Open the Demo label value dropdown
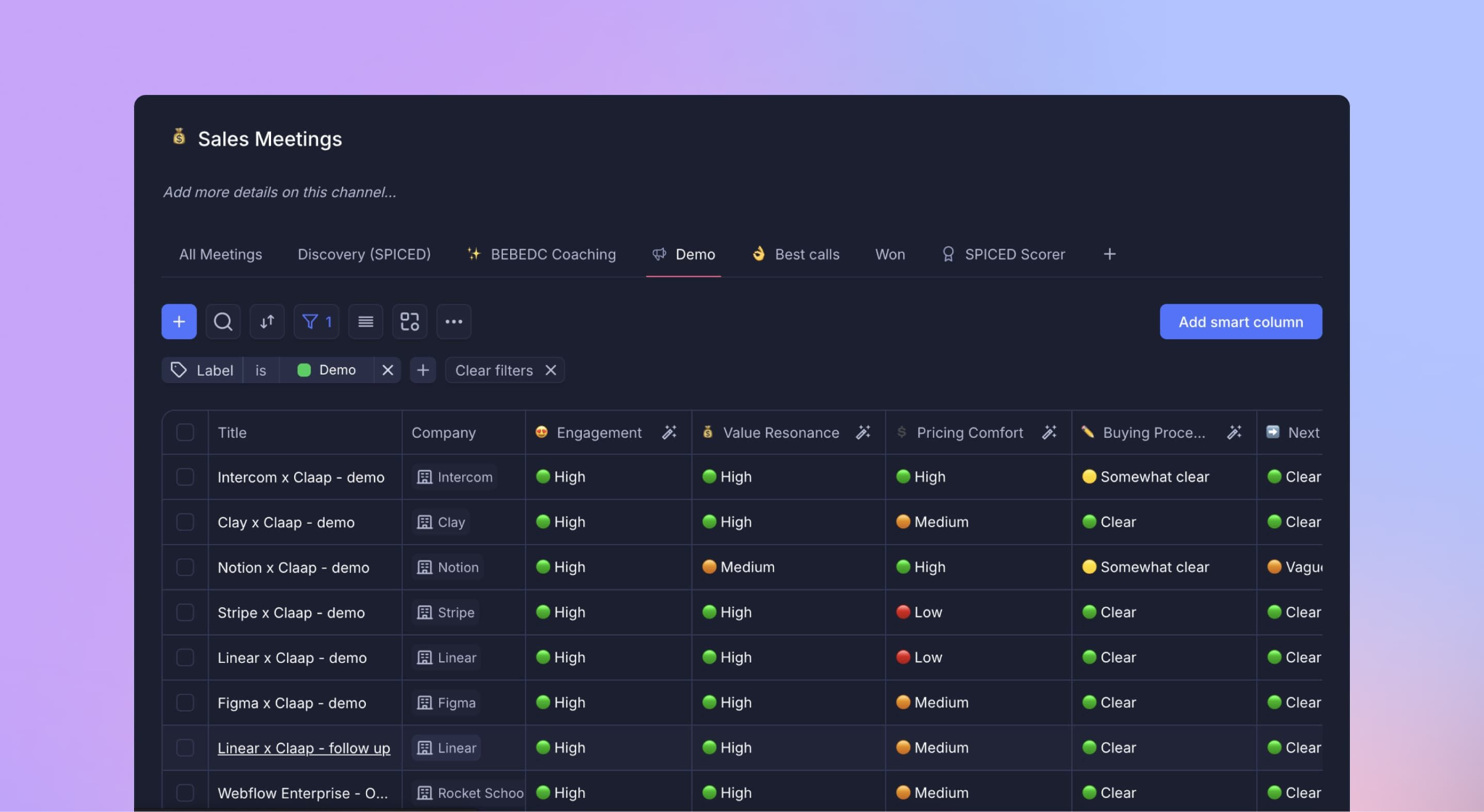The image size is (1484, 812). [328, 370]
